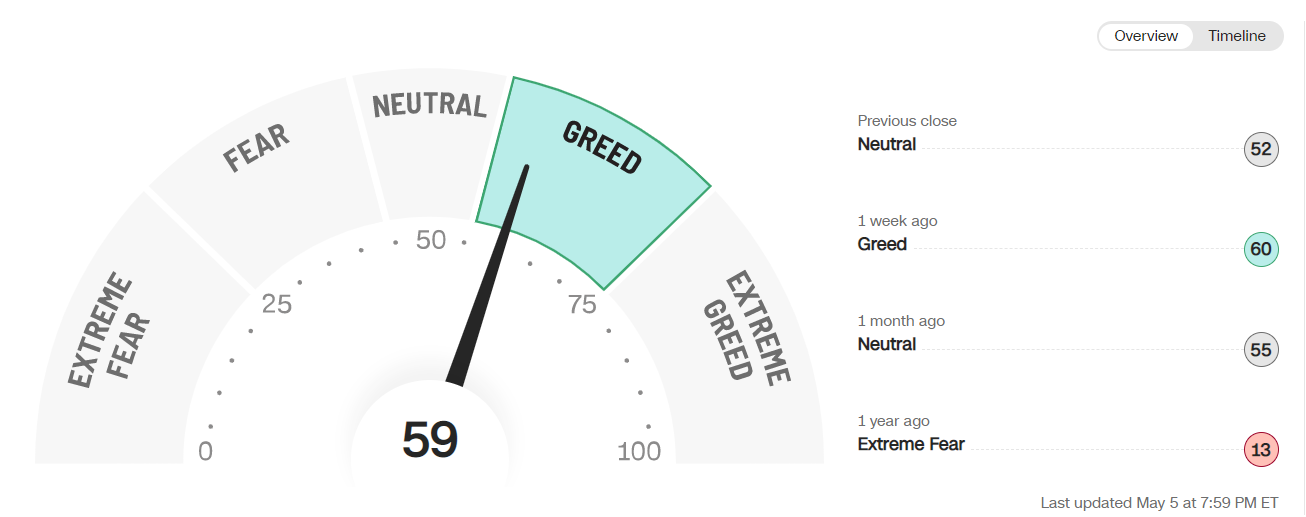
Task: Click the current index value 59
Action: (430, 440)
